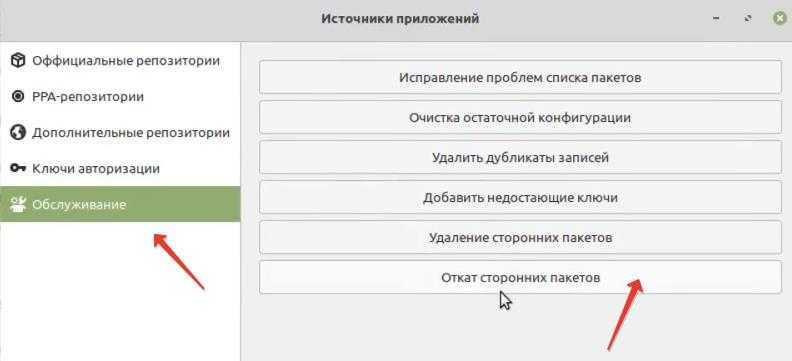The width and height of the screenshot is (792, 361).
Task: Click the maintenance icon beside Обслуживание
Action: point(18,204)
